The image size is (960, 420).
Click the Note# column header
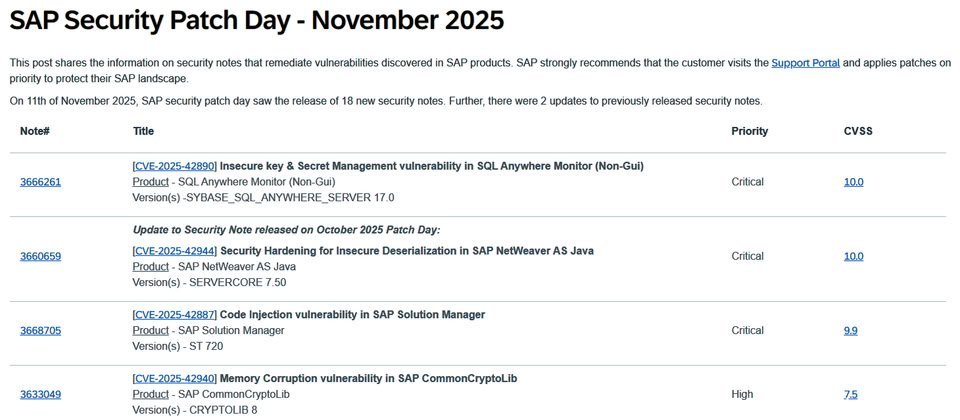point(35,131)
